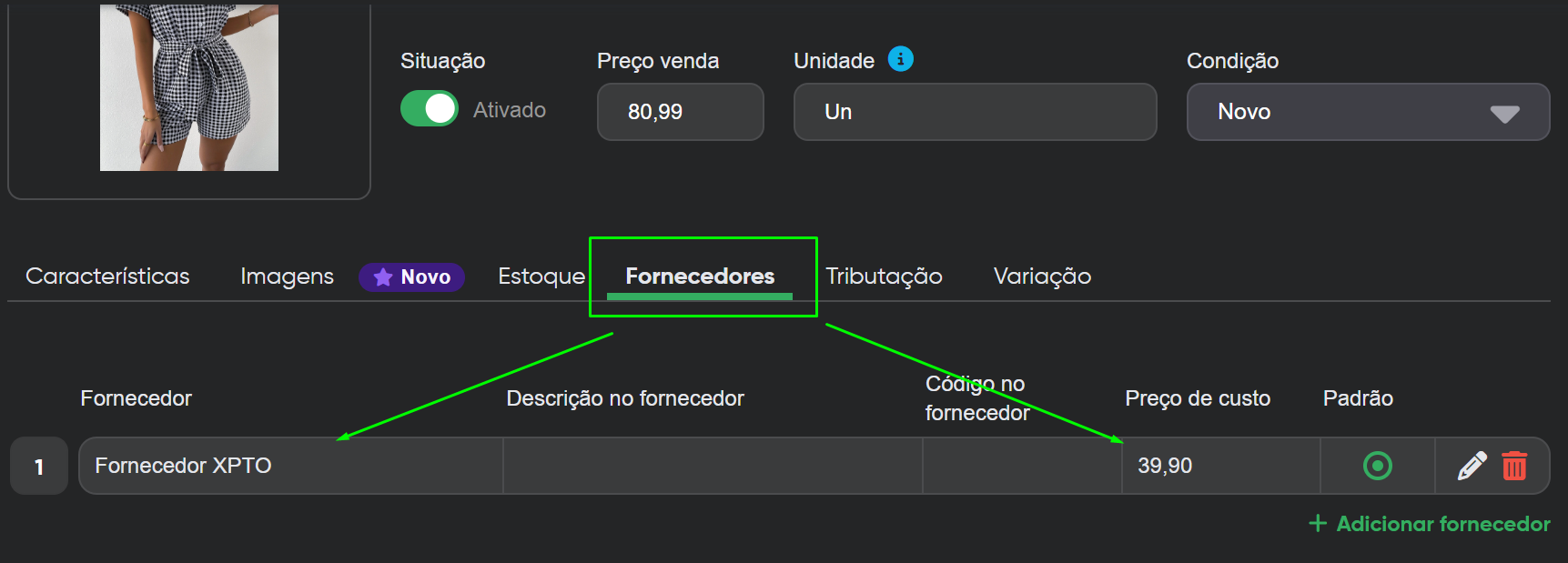Switch to the Características tab

pyautogui.click(x=107, y=276)
